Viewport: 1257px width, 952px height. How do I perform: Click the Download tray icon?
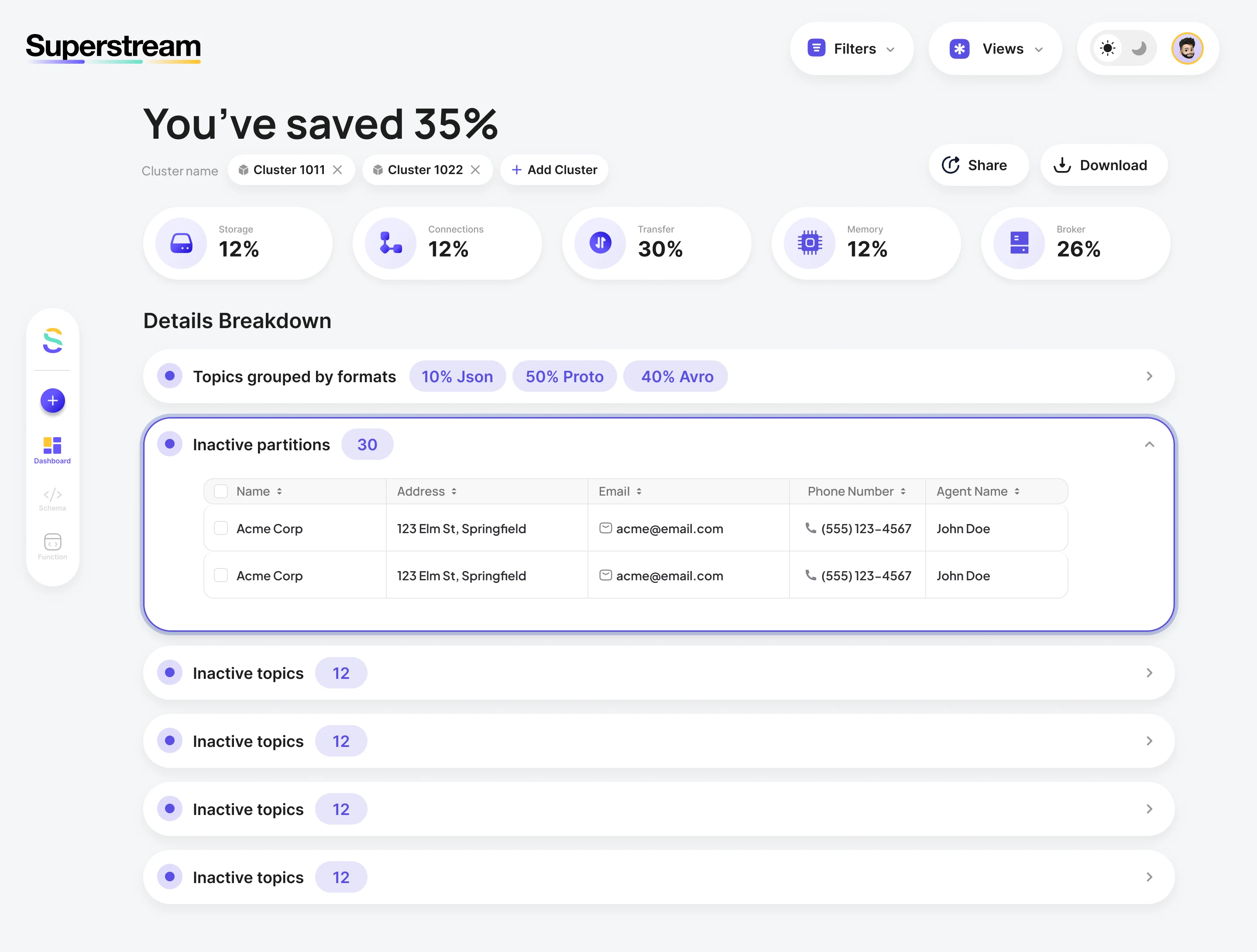point(1062,165)
